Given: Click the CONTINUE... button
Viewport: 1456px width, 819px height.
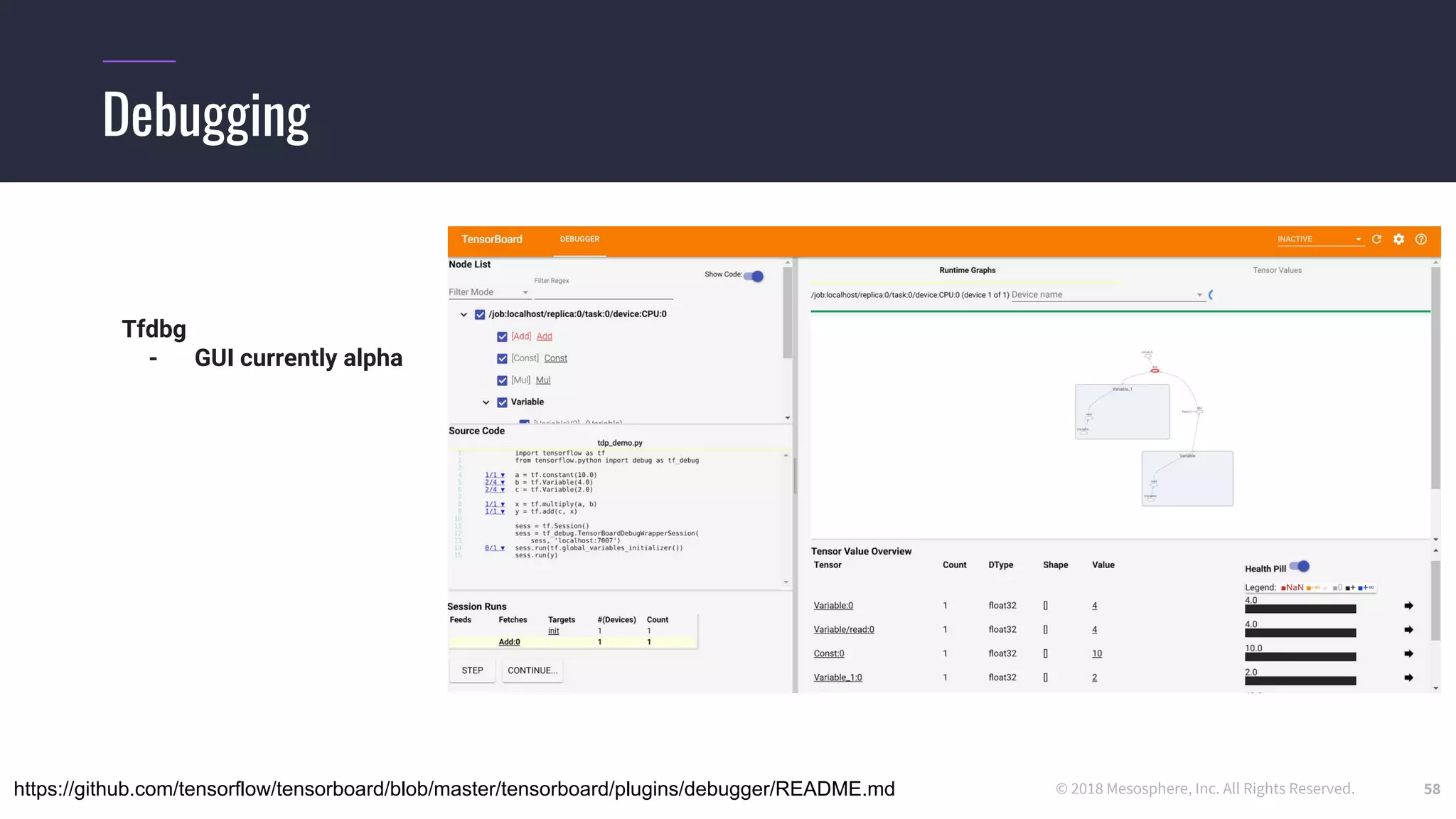Looking at the screenshot, I should (532, 670).
